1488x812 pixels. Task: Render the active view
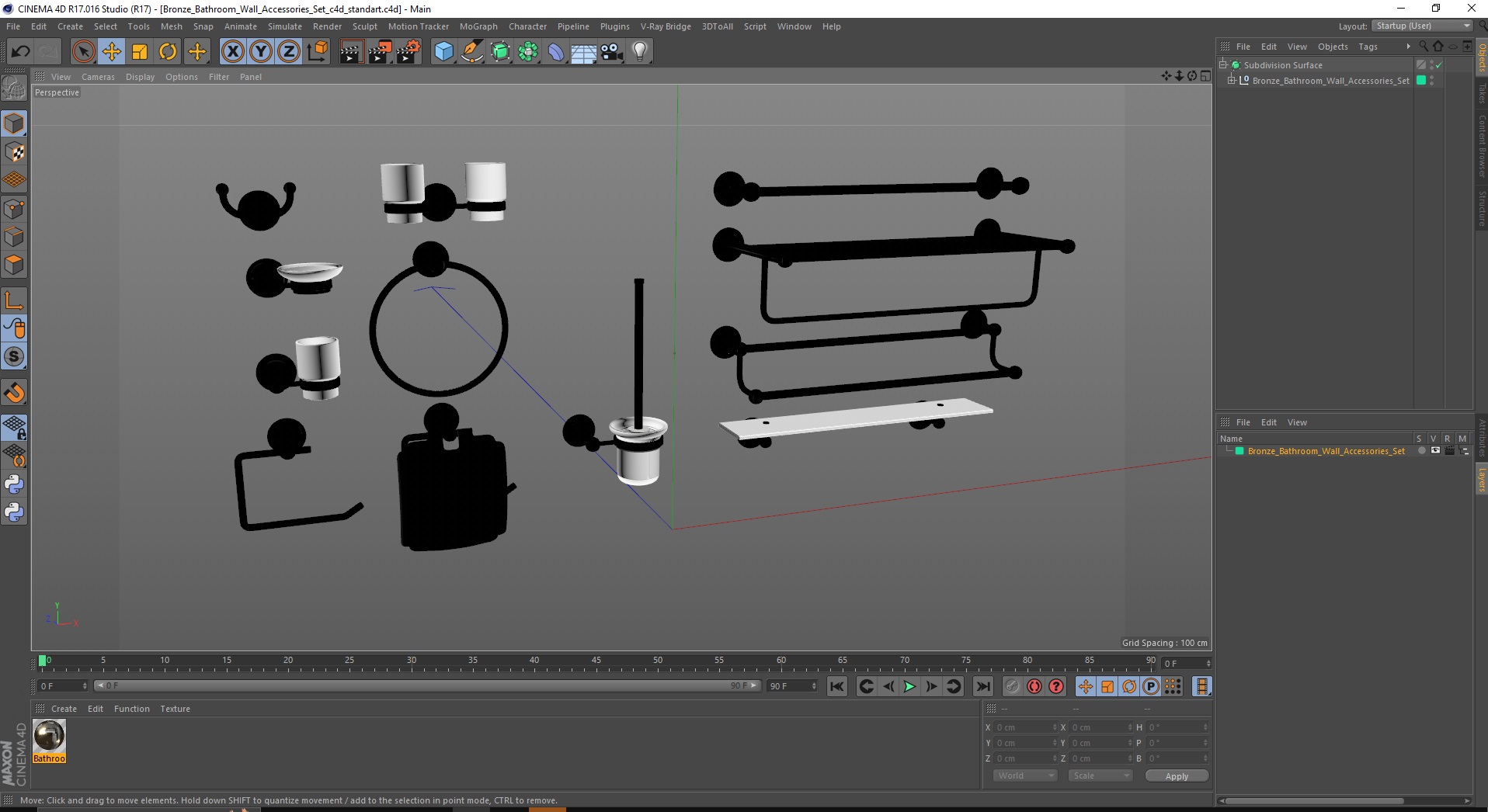[351, 52]
